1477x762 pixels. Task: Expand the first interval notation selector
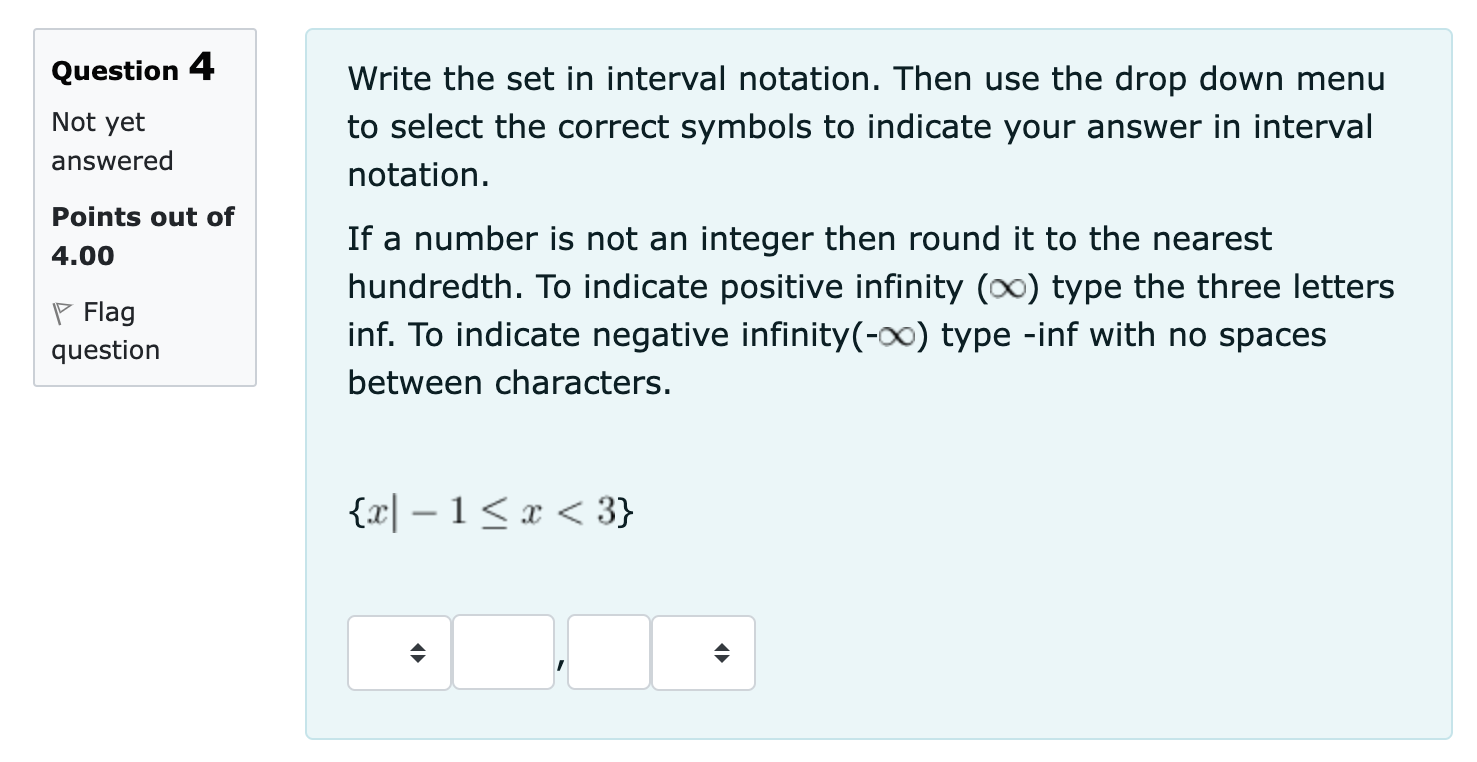[x=398, y=653]
